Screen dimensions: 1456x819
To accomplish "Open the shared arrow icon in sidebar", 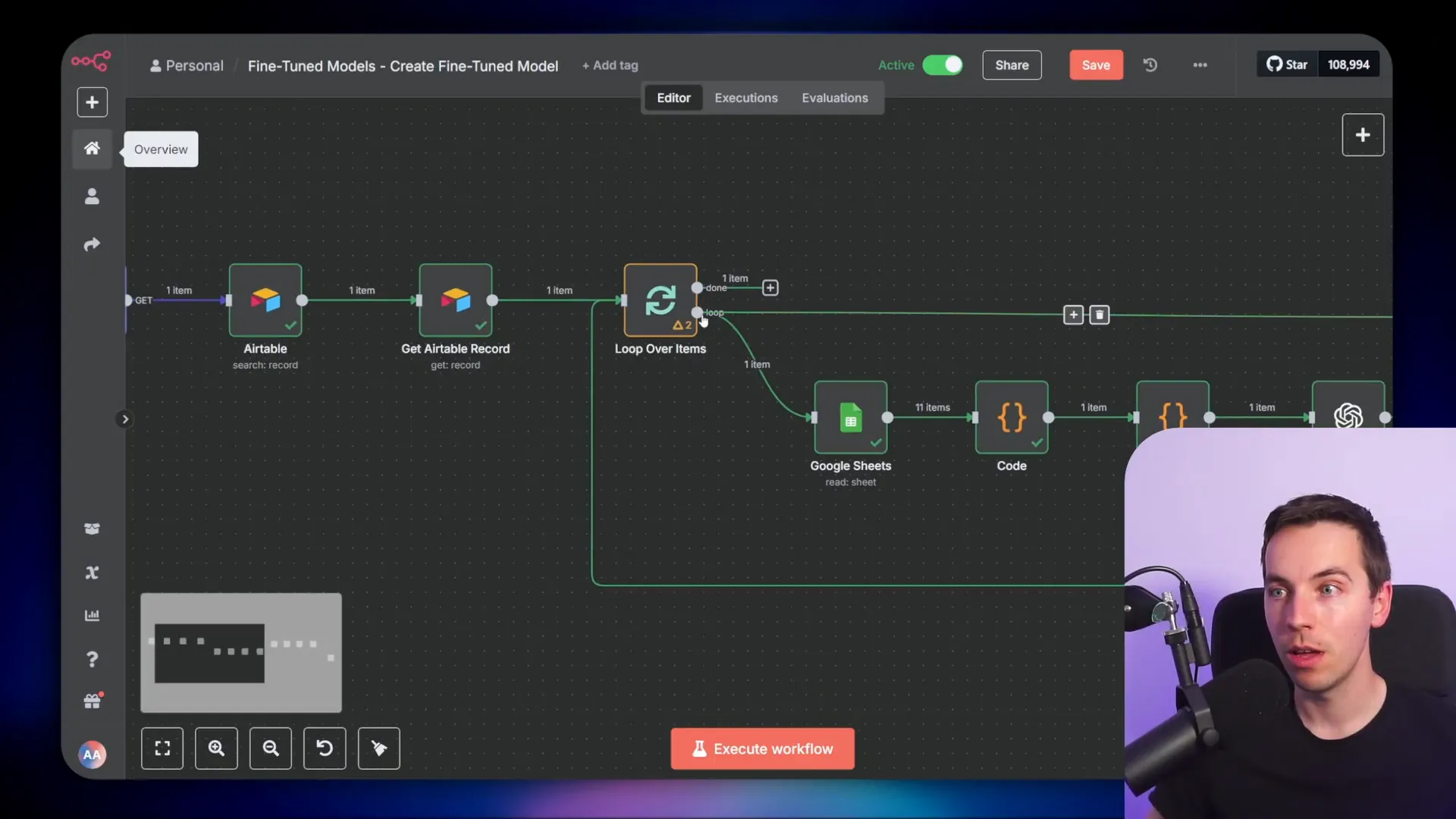I will (92, 244).
